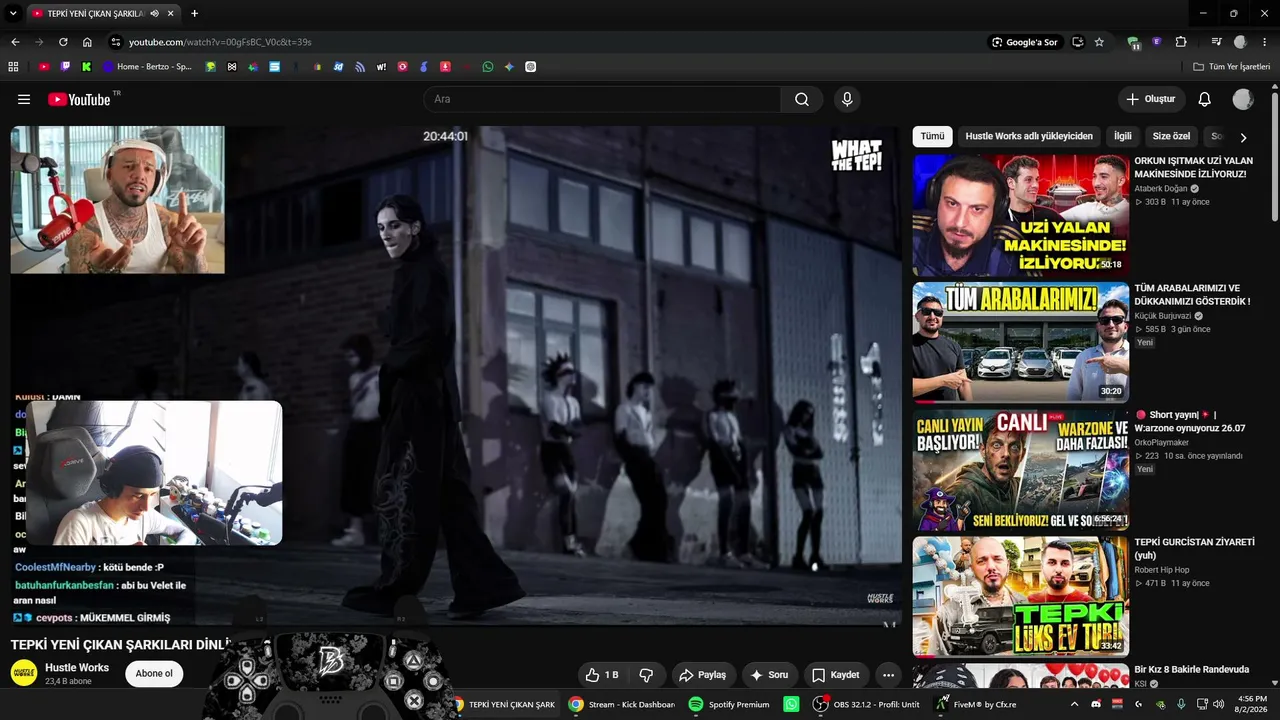Click the Google'a Sor lens button
Screen dimensions: 1280x720
coord(1023,42)
